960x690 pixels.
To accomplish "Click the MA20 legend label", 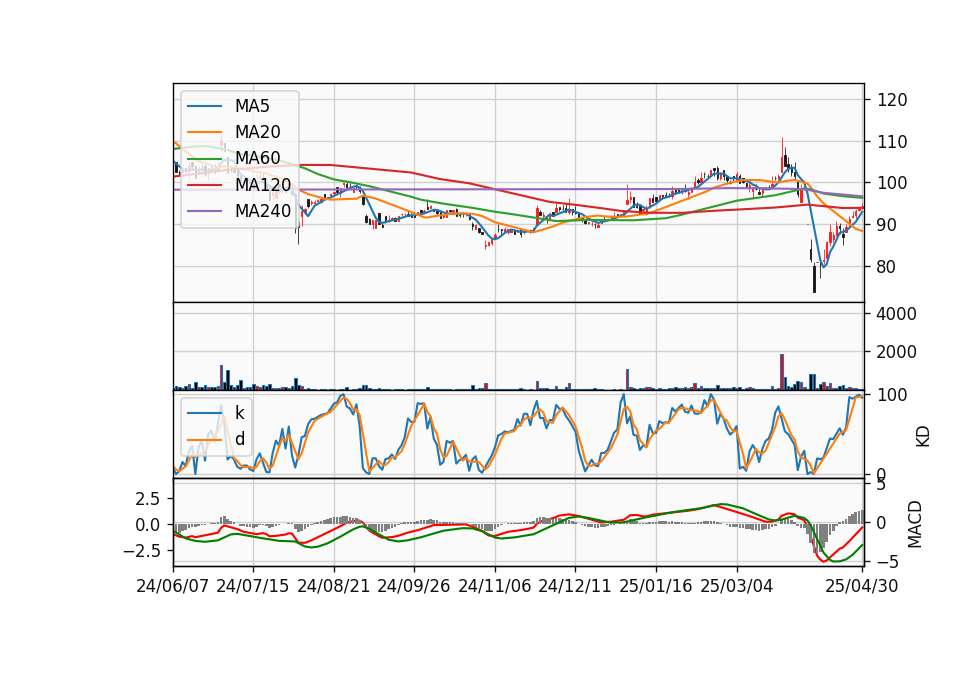I will [258, 132].
